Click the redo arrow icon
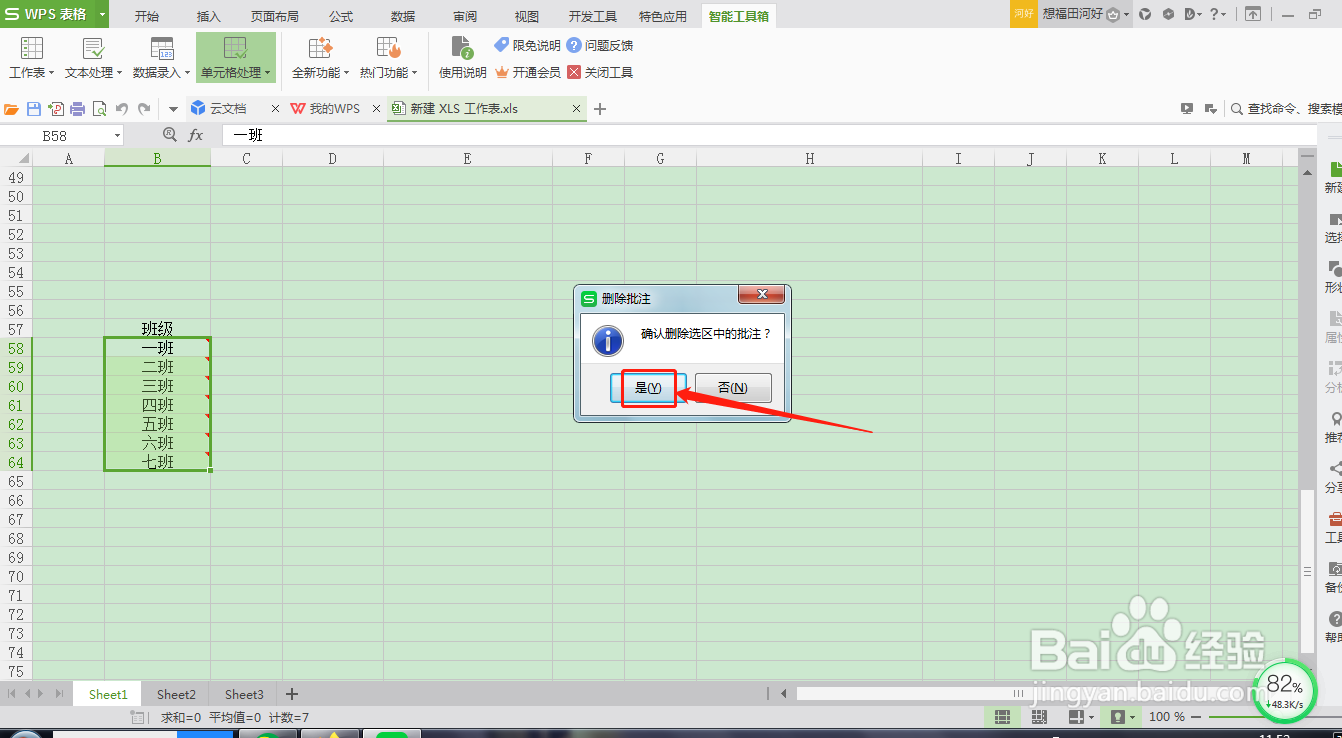The image size is (1342, 738). click(x=144, y=109)
